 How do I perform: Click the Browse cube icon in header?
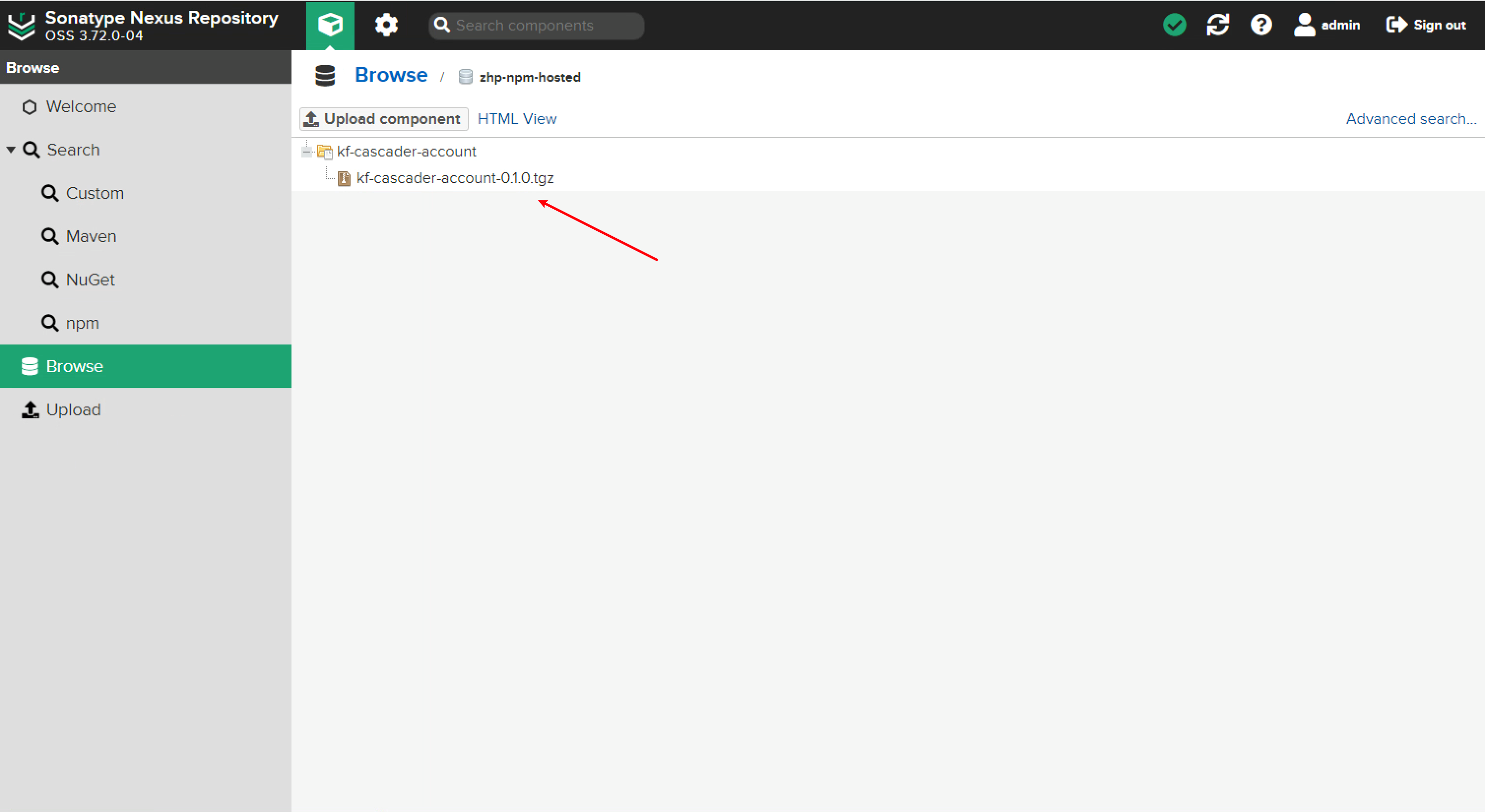point(330,25)
